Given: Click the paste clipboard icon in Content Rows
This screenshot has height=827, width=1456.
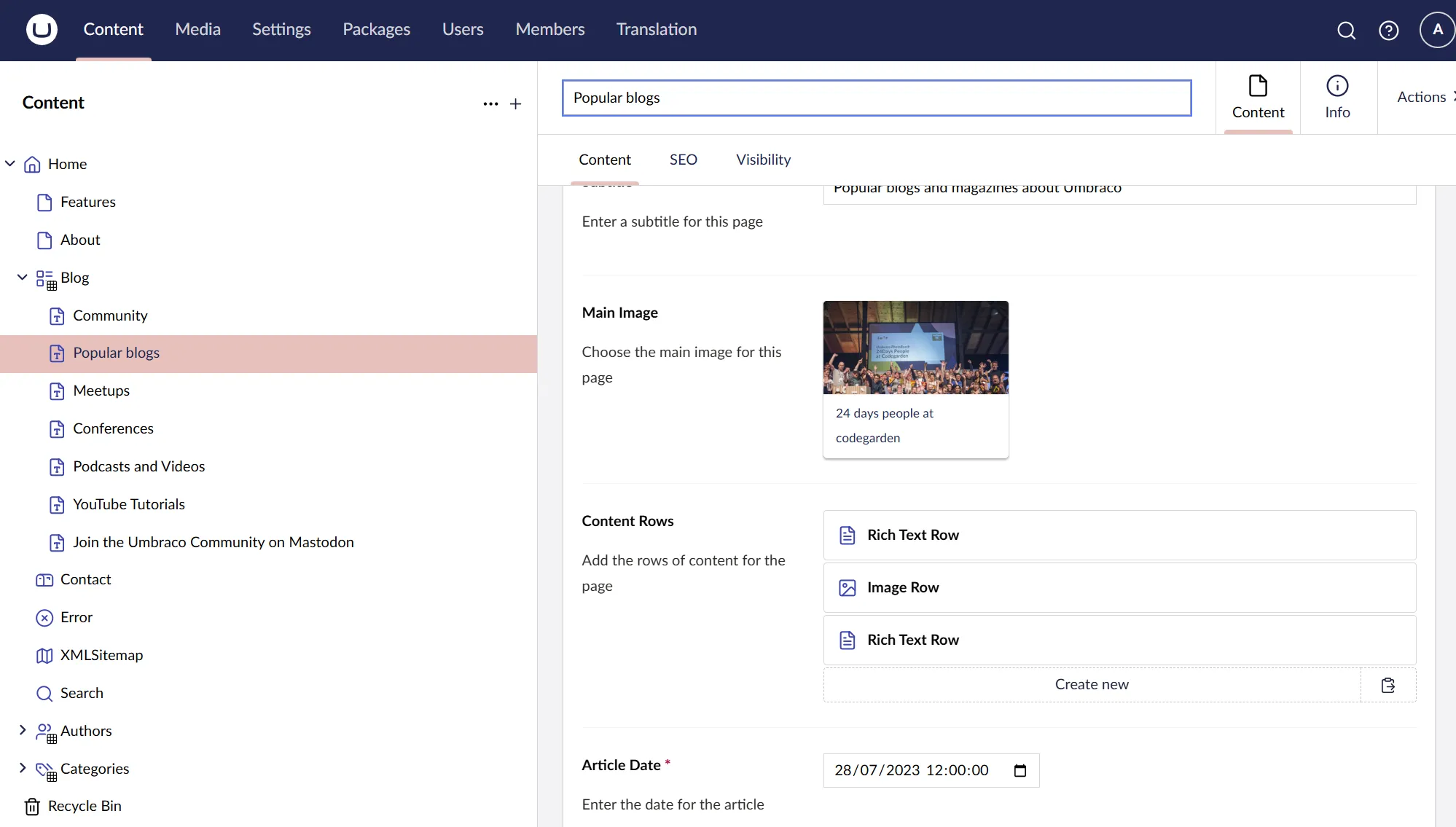Looking at the screenshot, I should pos(1387,685).
